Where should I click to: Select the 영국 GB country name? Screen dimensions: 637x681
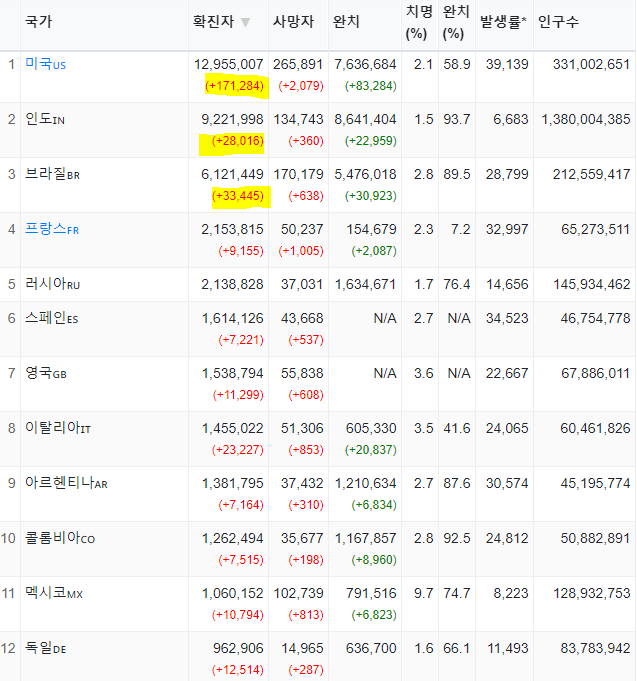(x=46, y=373)
